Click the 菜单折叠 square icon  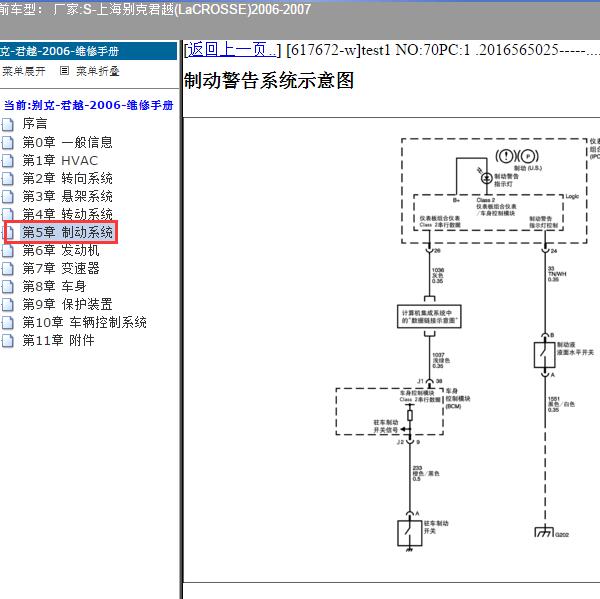(64, 71)
